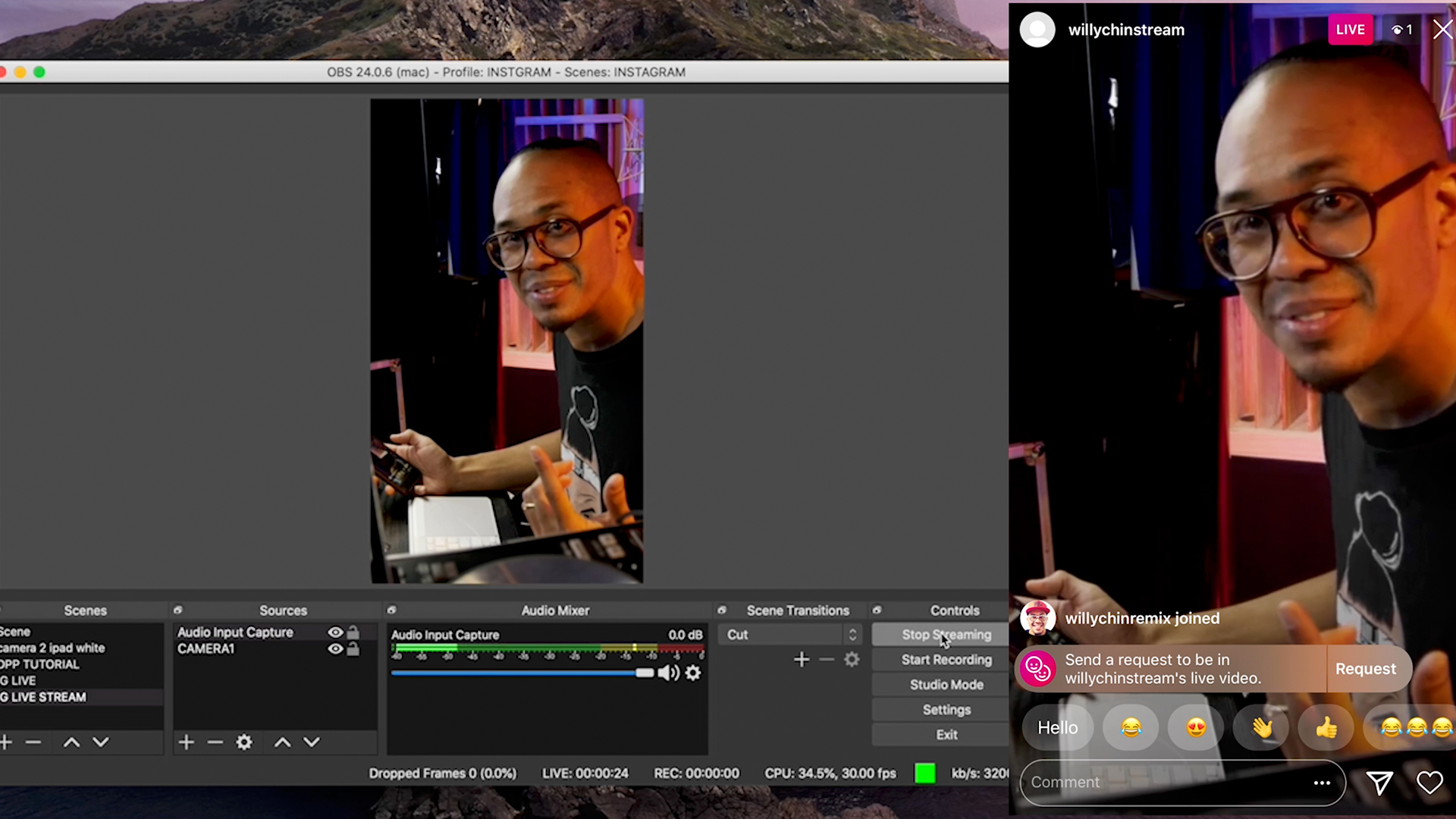The width and height of the screenshot is (1456, 819).
Task: Select 'camera 2 ipad white' scene
Action: coord(81,648)
